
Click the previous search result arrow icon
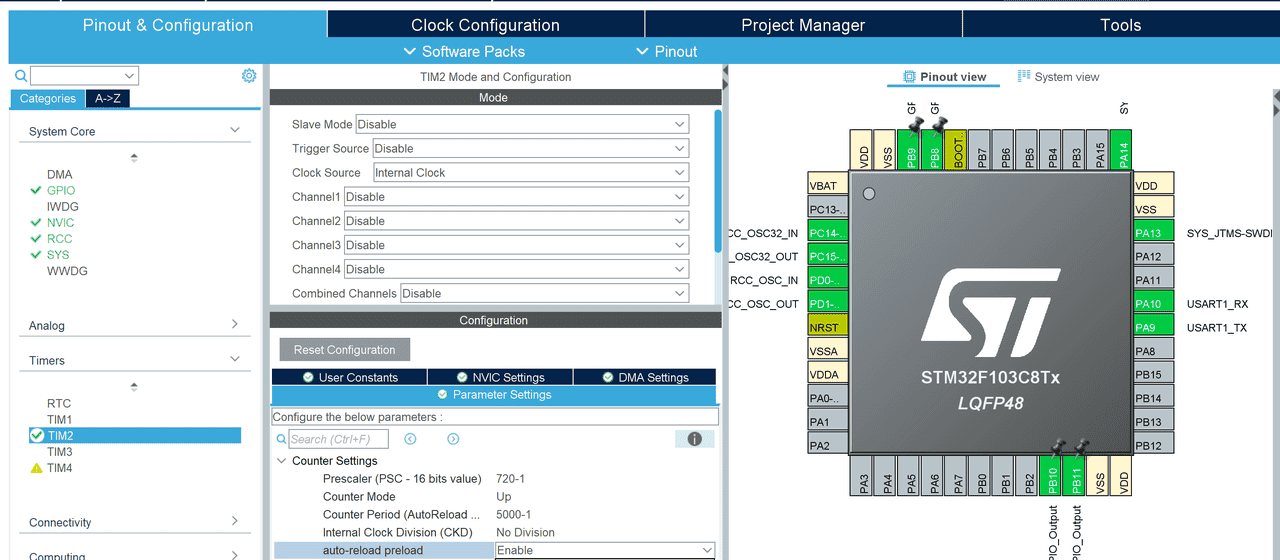(x=410, y=439)
